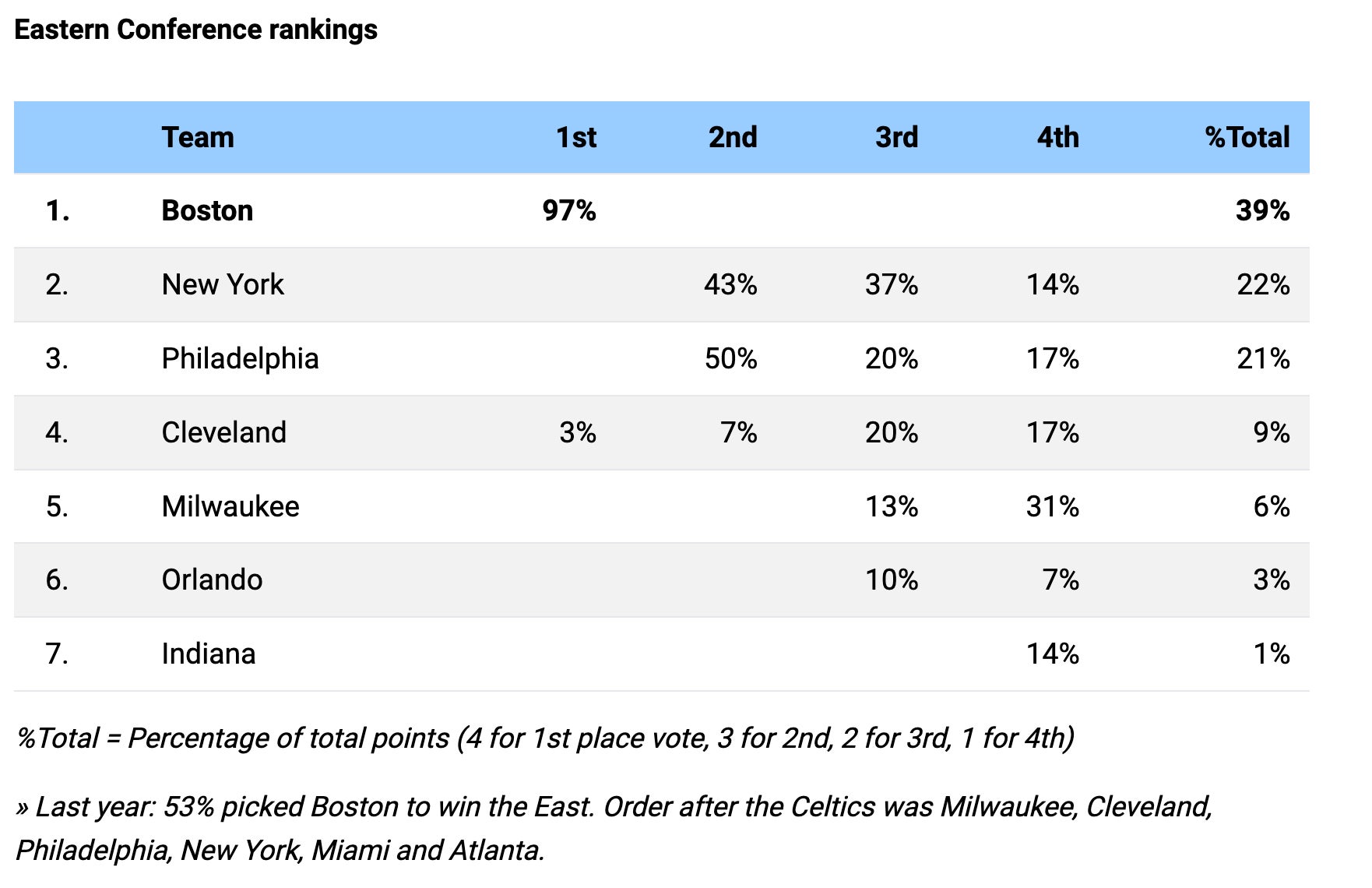The height and width of the screenshot is (888, 1372).
Task: Click the Eastern Conference rankings heading
Action: click(x=196, y=30)
